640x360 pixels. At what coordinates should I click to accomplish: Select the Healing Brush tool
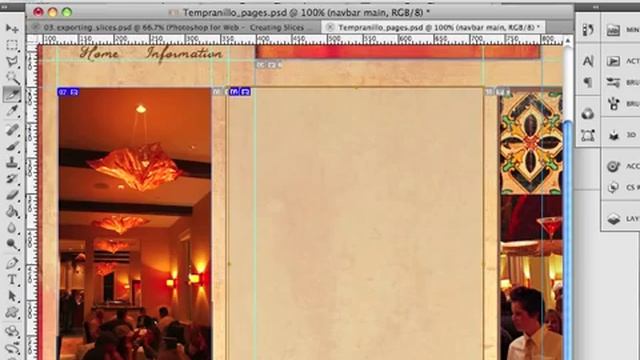[x=12, y=130]
